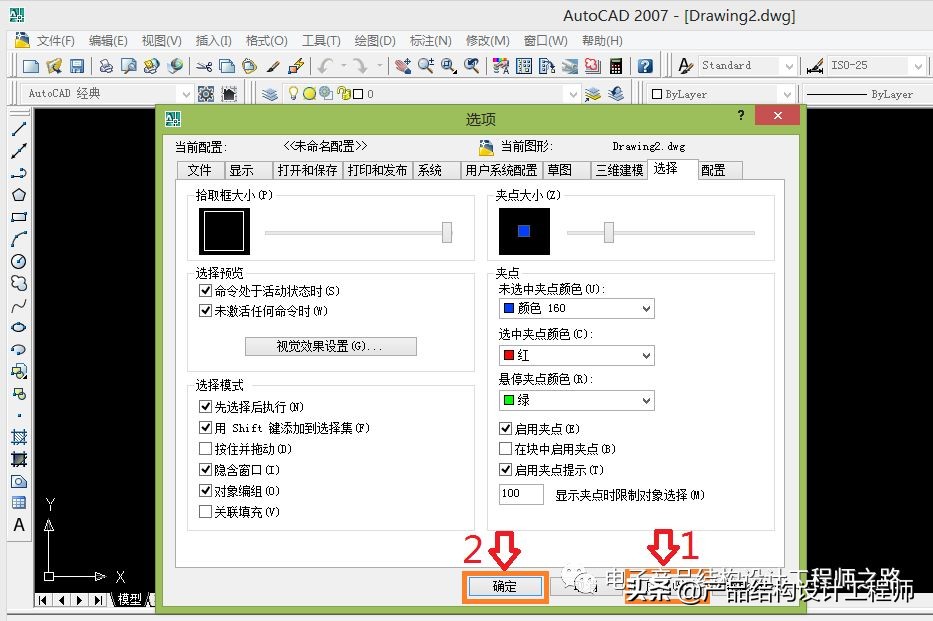Click the Save disk icon
The height and width of the screenshot is (621, 933).
tap(77, 66)
